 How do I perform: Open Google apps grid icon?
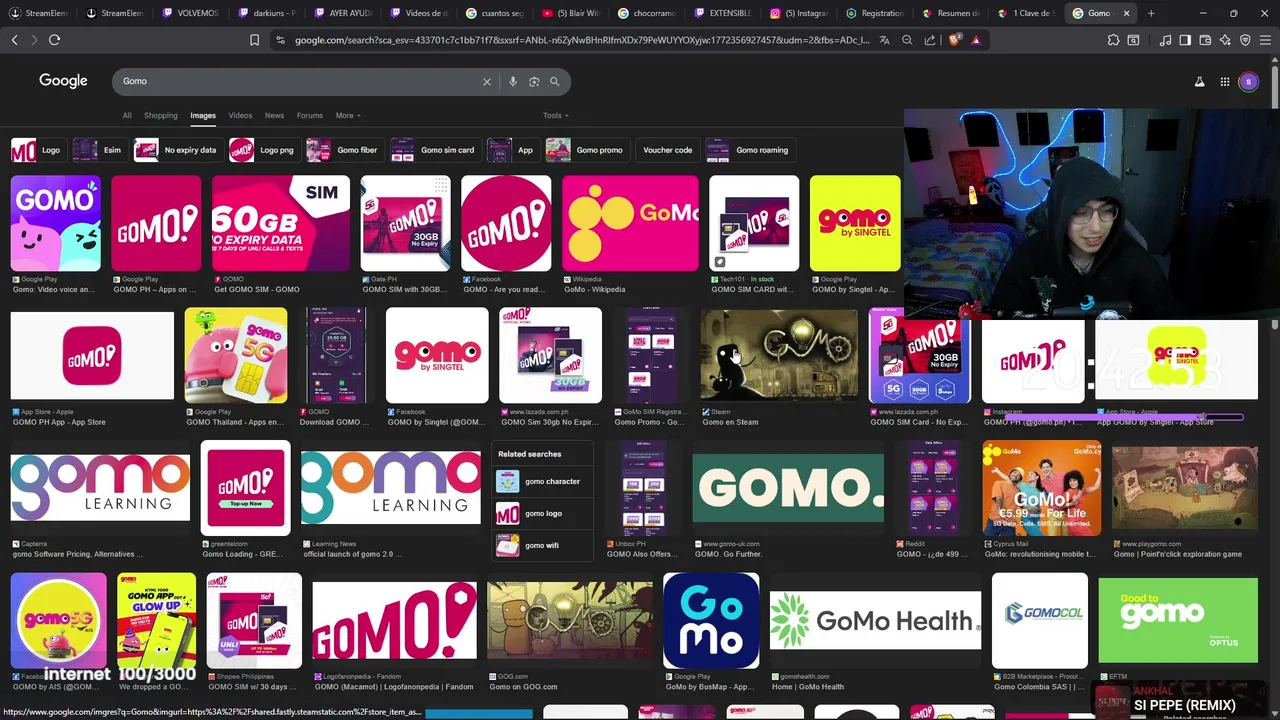1225,82
